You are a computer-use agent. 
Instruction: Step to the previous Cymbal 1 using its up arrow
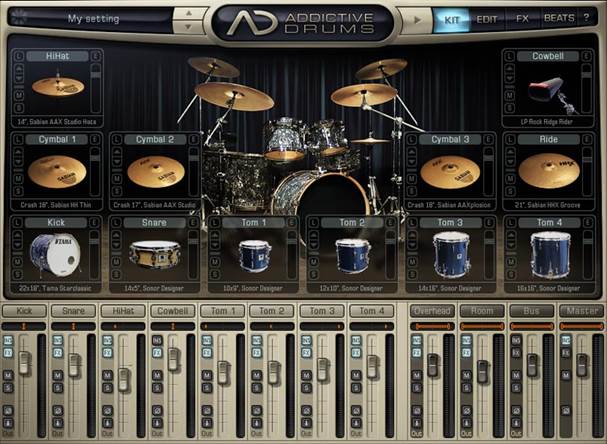click(18, 151)
